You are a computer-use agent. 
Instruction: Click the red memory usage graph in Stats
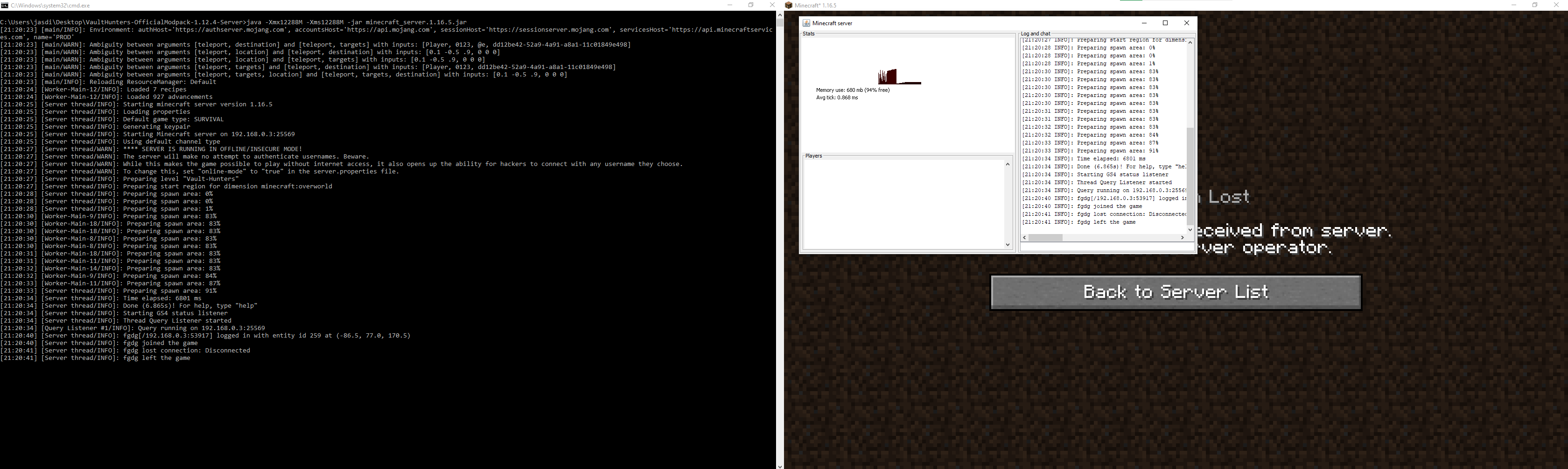[889, 76]
